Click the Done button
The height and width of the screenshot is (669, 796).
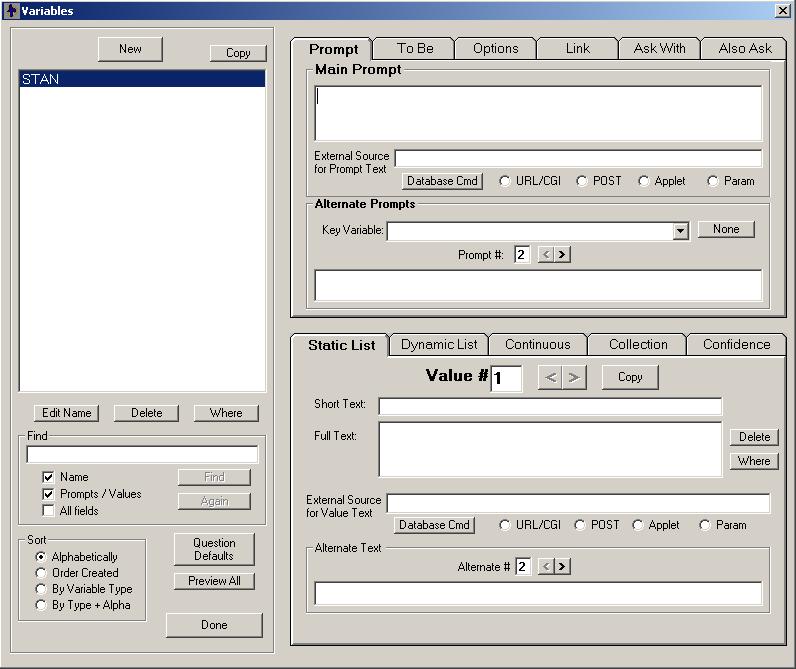[x=214, y=625]
